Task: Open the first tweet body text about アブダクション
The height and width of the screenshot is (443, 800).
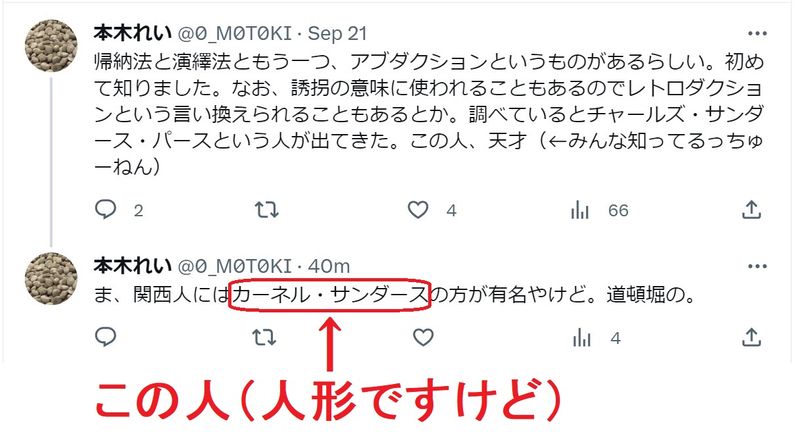Action: click(429, 114)
